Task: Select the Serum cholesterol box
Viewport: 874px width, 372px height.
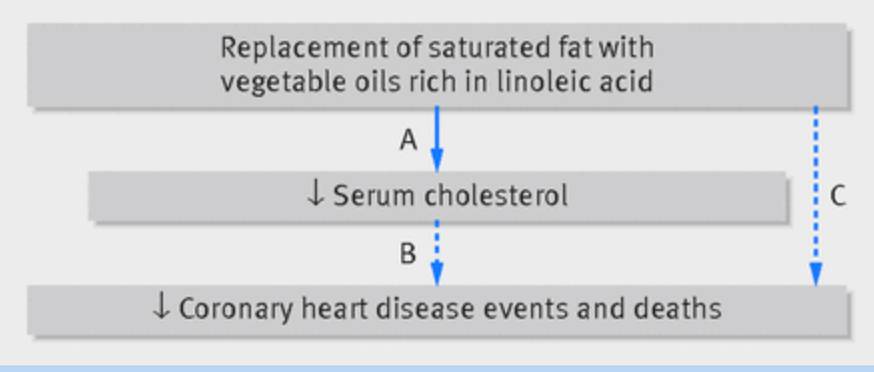Action: (438, 196)
